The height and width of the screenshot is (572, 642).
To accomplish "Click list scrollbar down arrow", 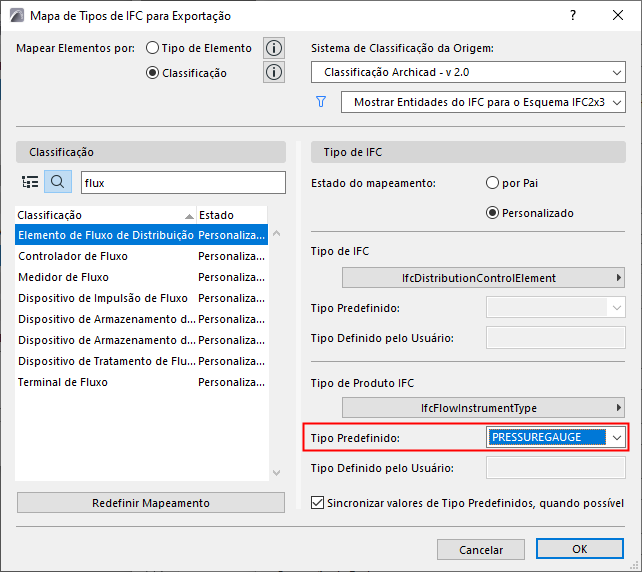I will point(276,473).
